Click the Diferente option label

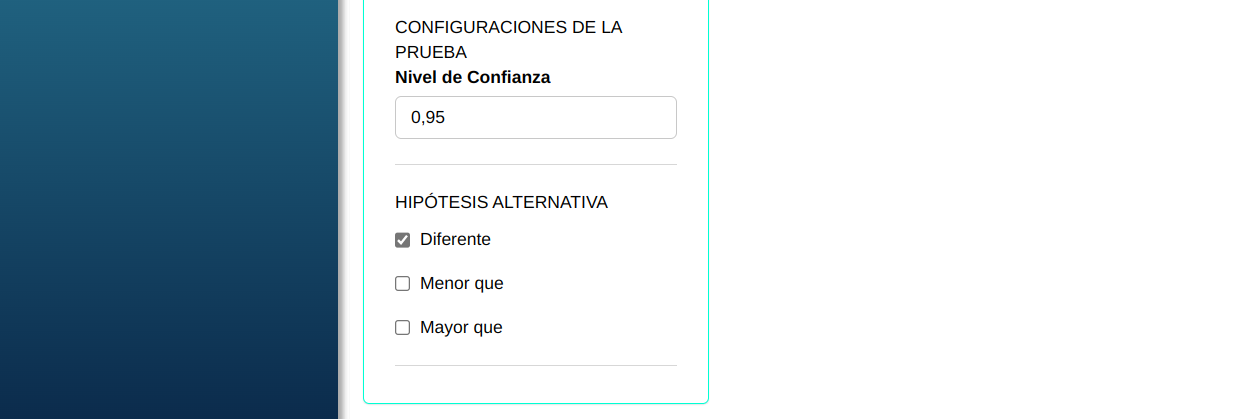(455, 240)
